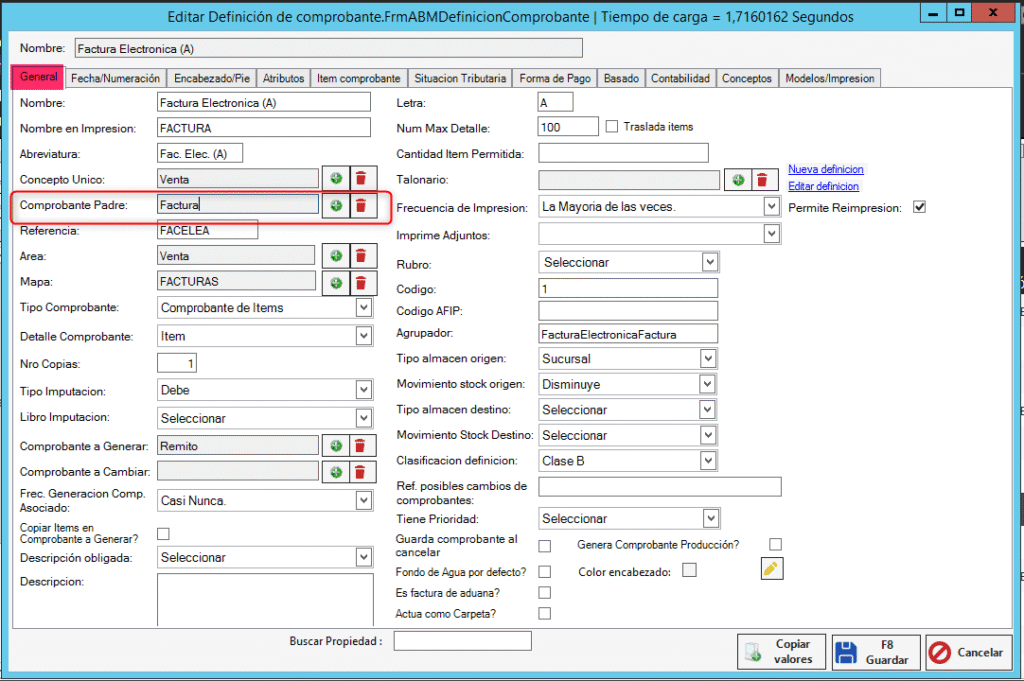Click green add icon beside Comprobante a Cambiar

(336, 471)
